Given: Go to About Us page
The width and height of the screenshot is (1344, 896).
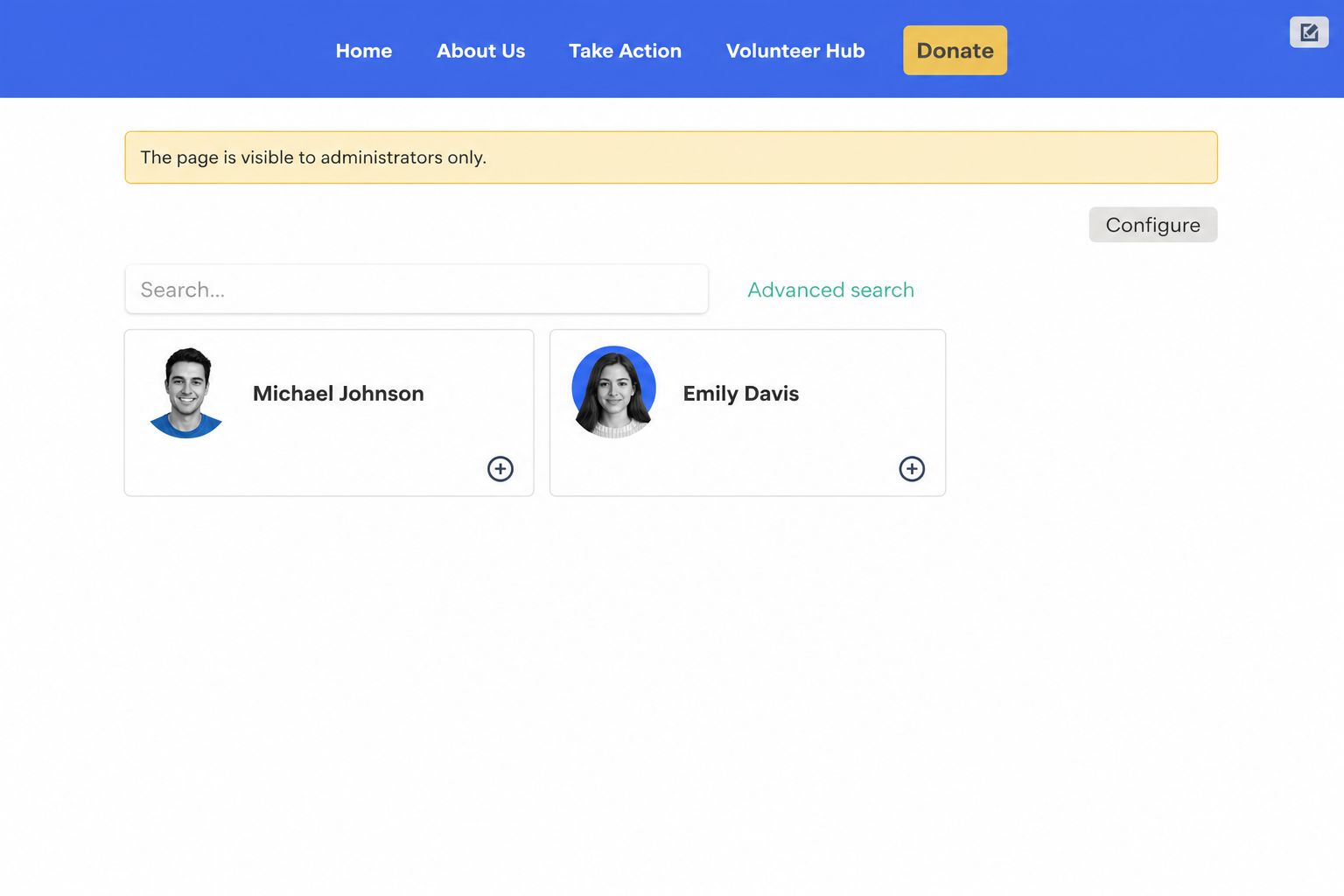Looking at the screenshot, I should click(x=481, y=51).
